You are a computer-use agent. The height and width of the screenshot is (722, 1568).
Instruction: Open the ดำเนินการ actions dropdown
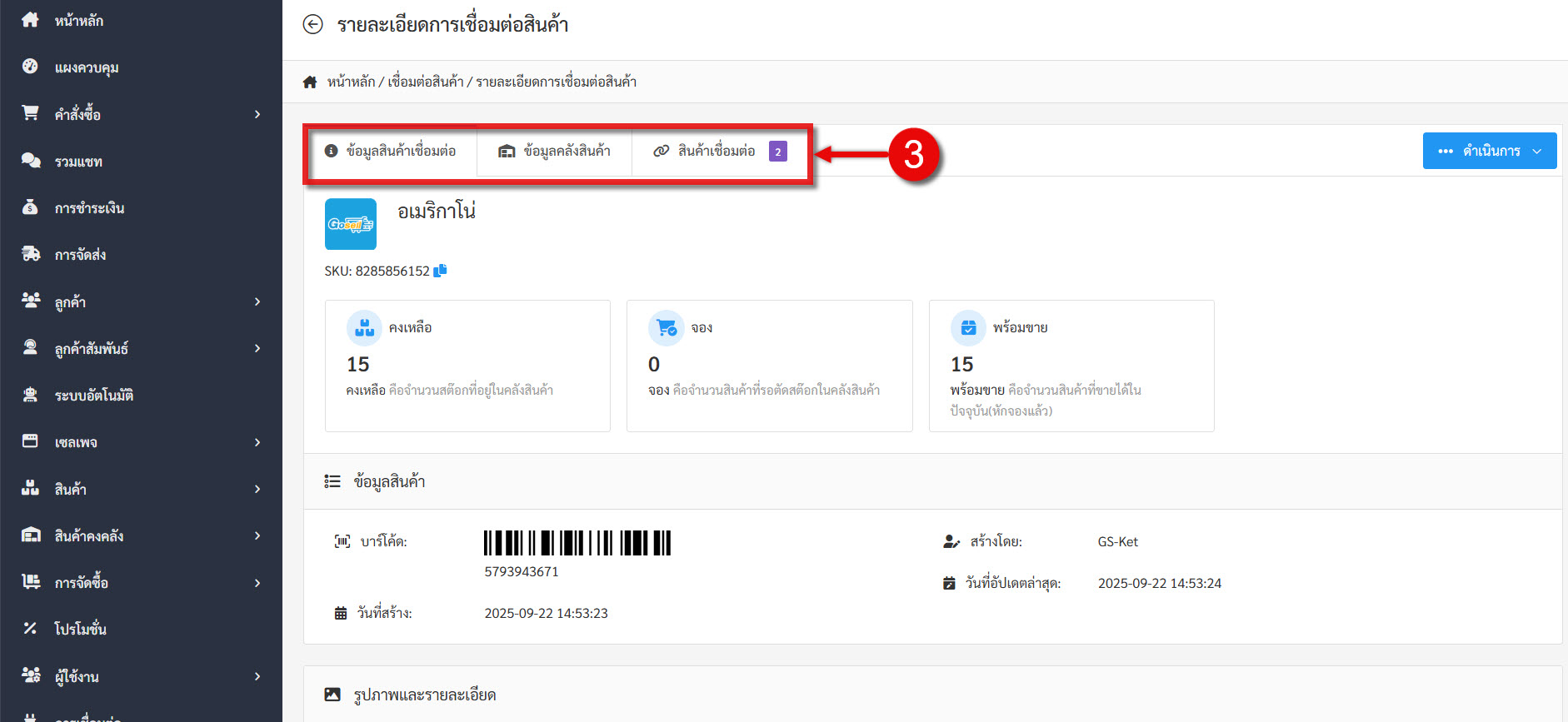1489,151
